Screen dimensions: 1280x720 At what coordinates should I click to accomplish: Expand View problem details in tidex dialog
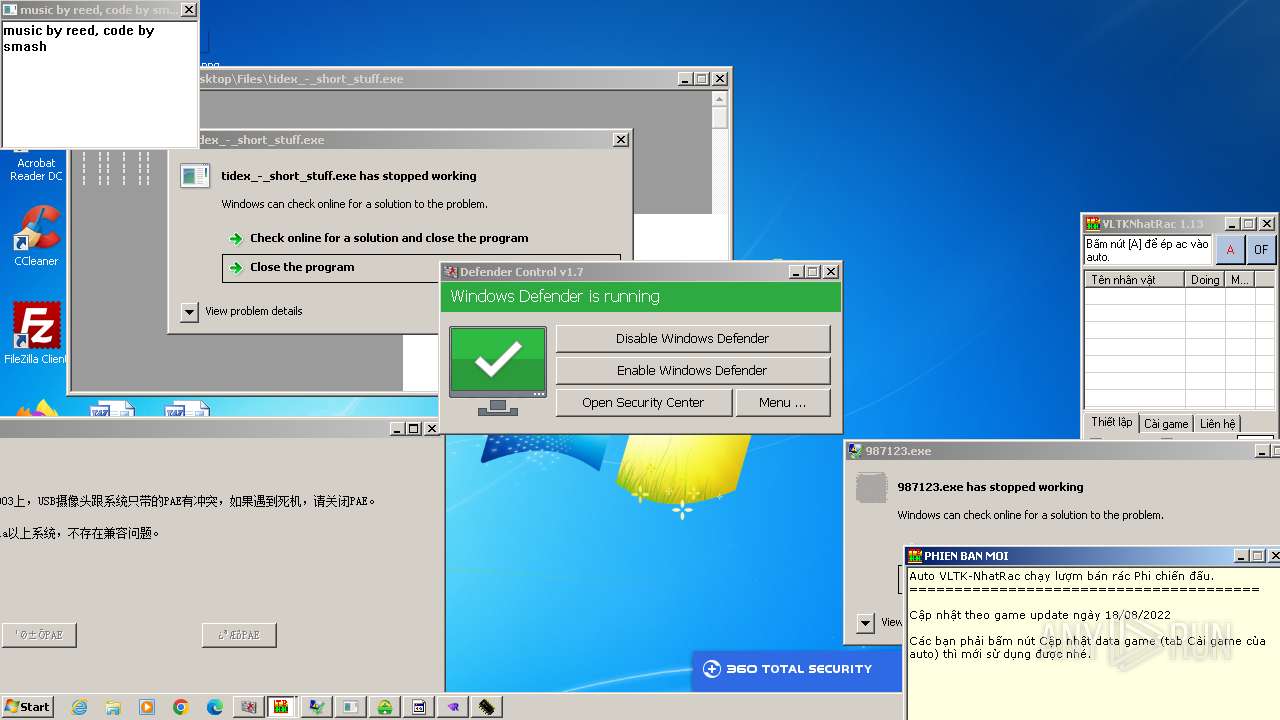point(190,311)
